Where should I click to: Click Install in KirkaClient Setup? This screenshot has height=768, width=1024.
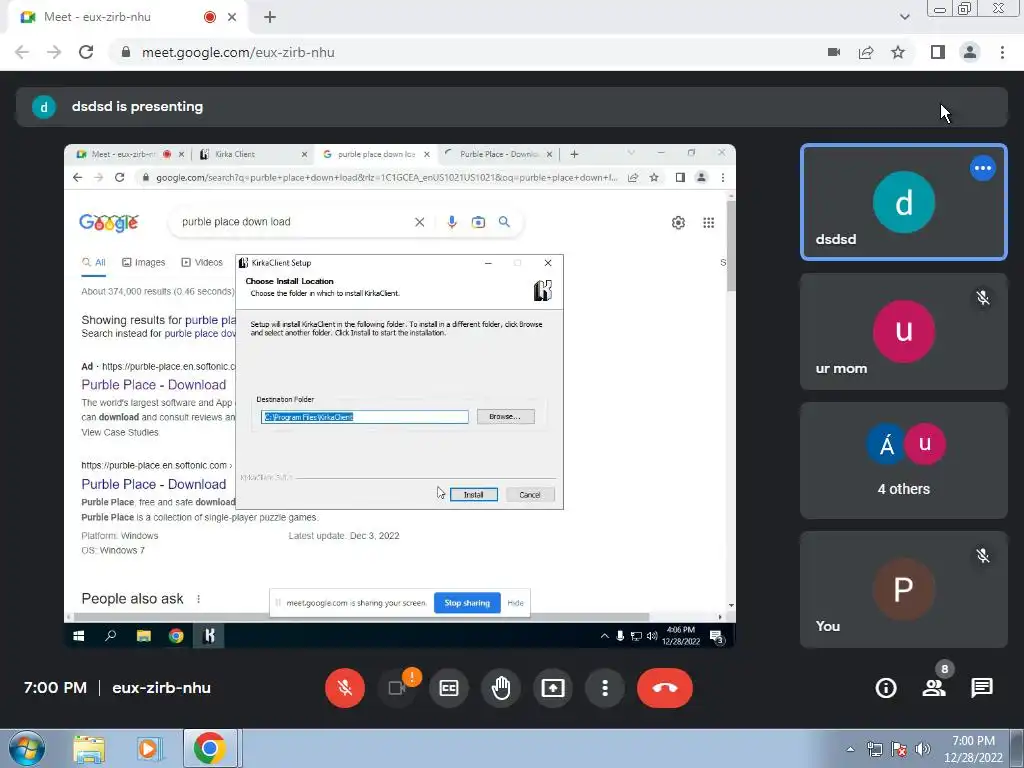pyautogui.click(x=473, y=494)
